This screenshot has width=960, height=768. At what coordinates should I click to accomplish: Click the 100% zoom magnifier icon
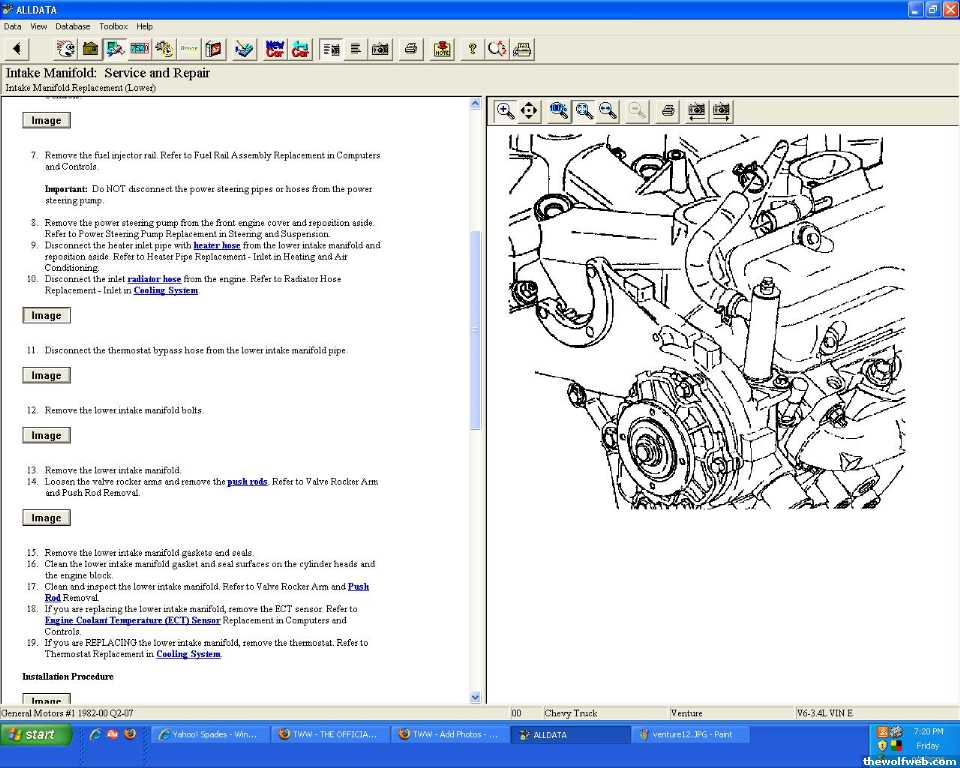click(559, 110)
